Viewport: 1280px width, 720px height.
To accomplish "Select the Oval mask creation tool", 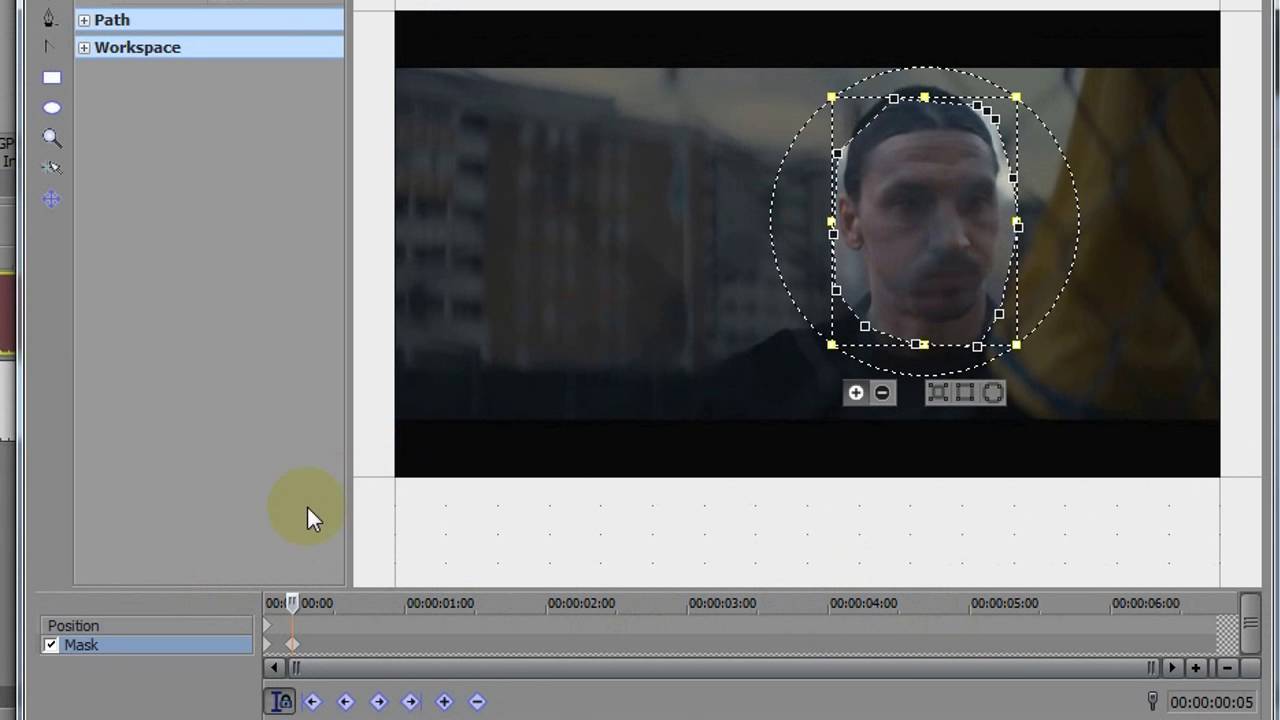I will [x=52, y=108].
